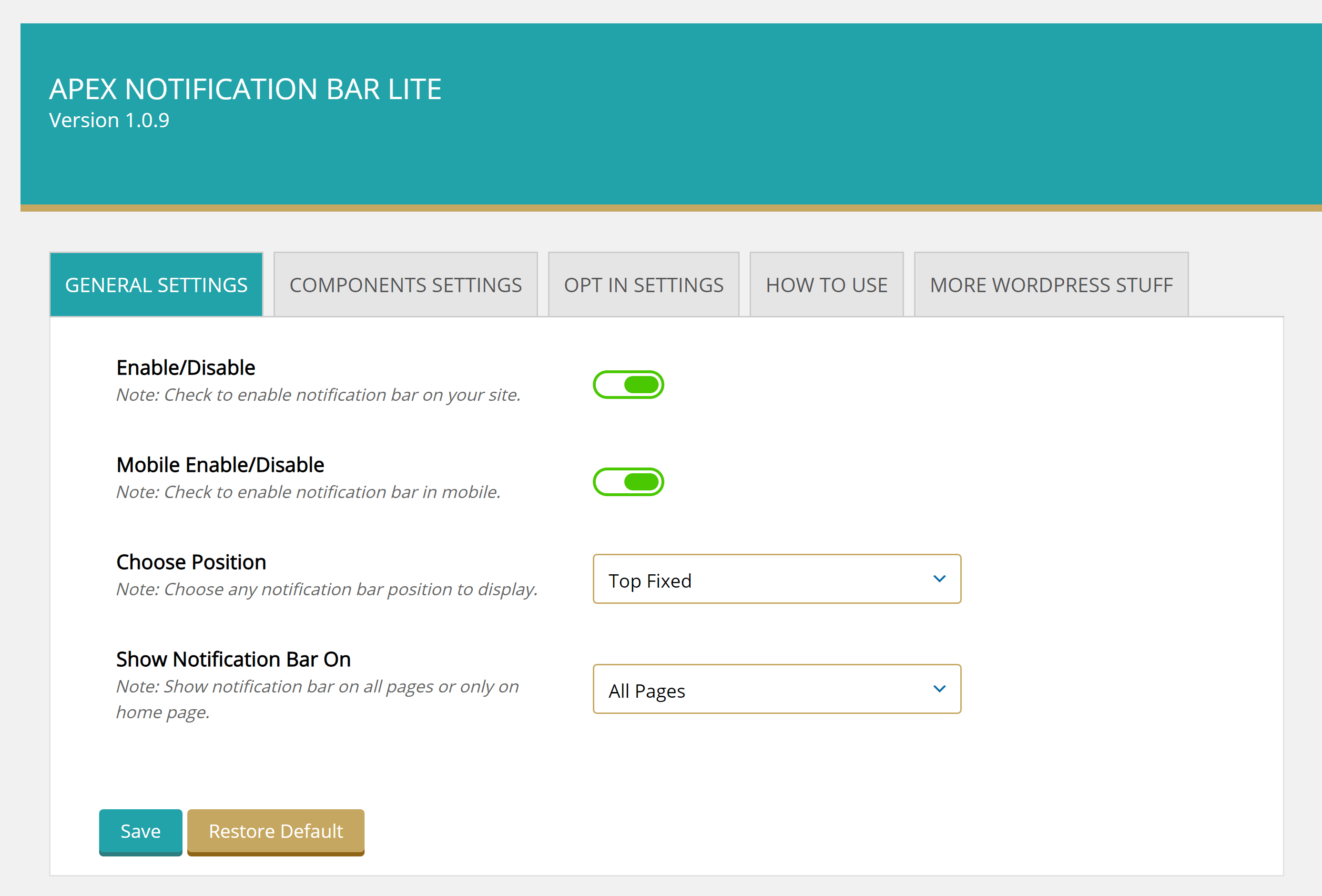Switch to Components Settings tab
Screen dimensions: 1322x896
click(x=405, y=285)
